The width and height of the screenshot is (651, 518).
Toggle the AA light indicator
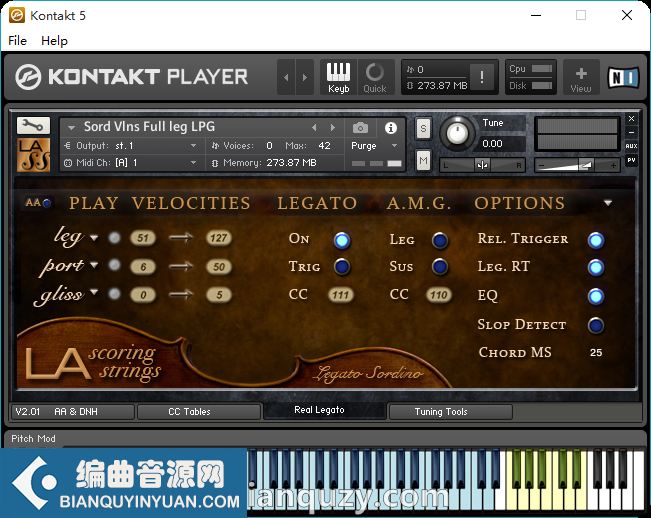coord(47,203)
